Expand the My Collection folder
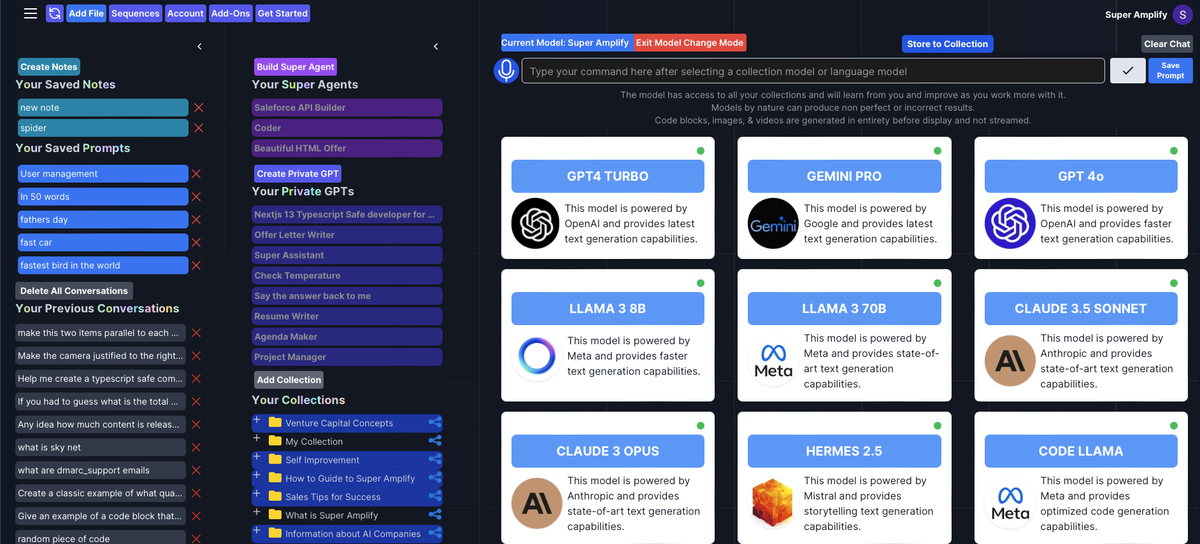Image resolution: width=1200 pixels, height=544 pixels. coord(257,439)
